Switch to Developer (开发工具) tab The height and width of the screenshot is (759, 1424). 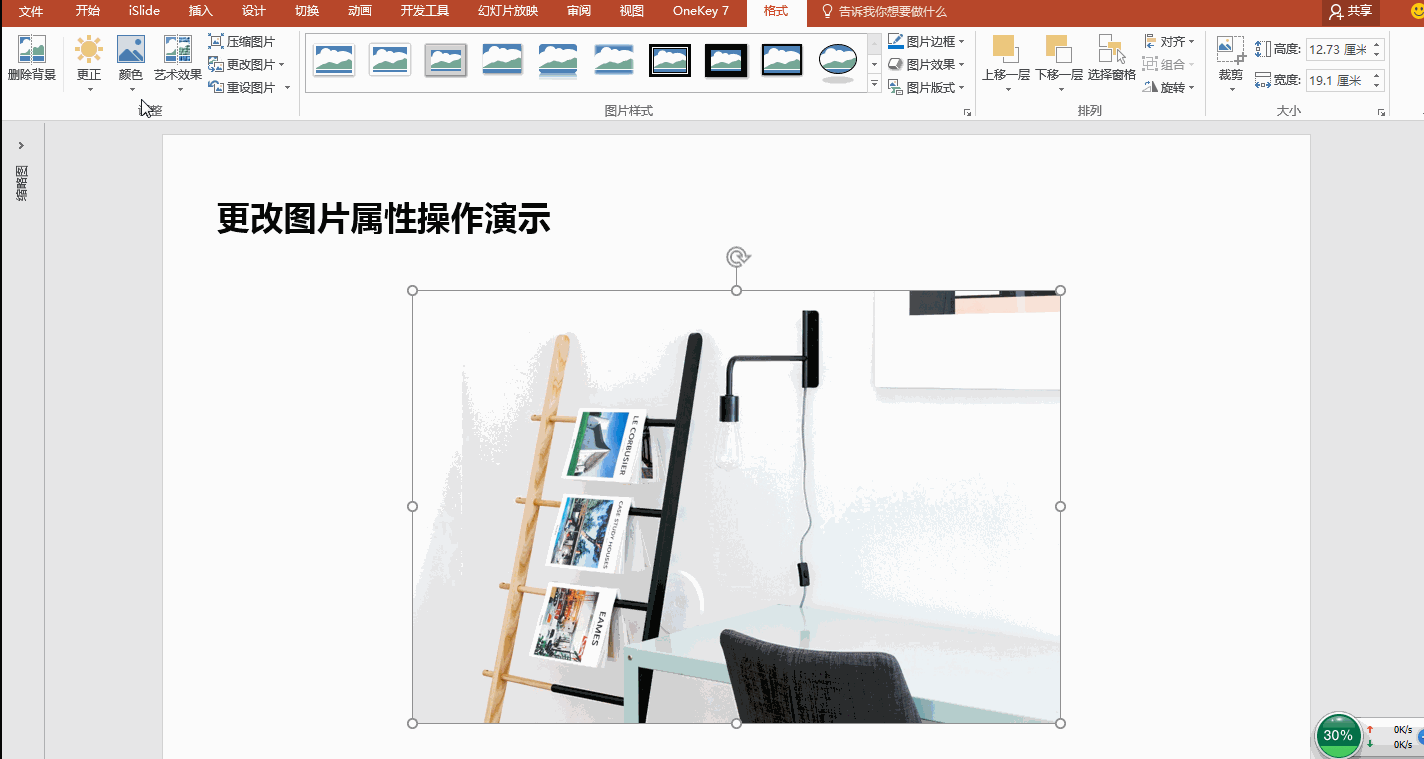point(425,11)
